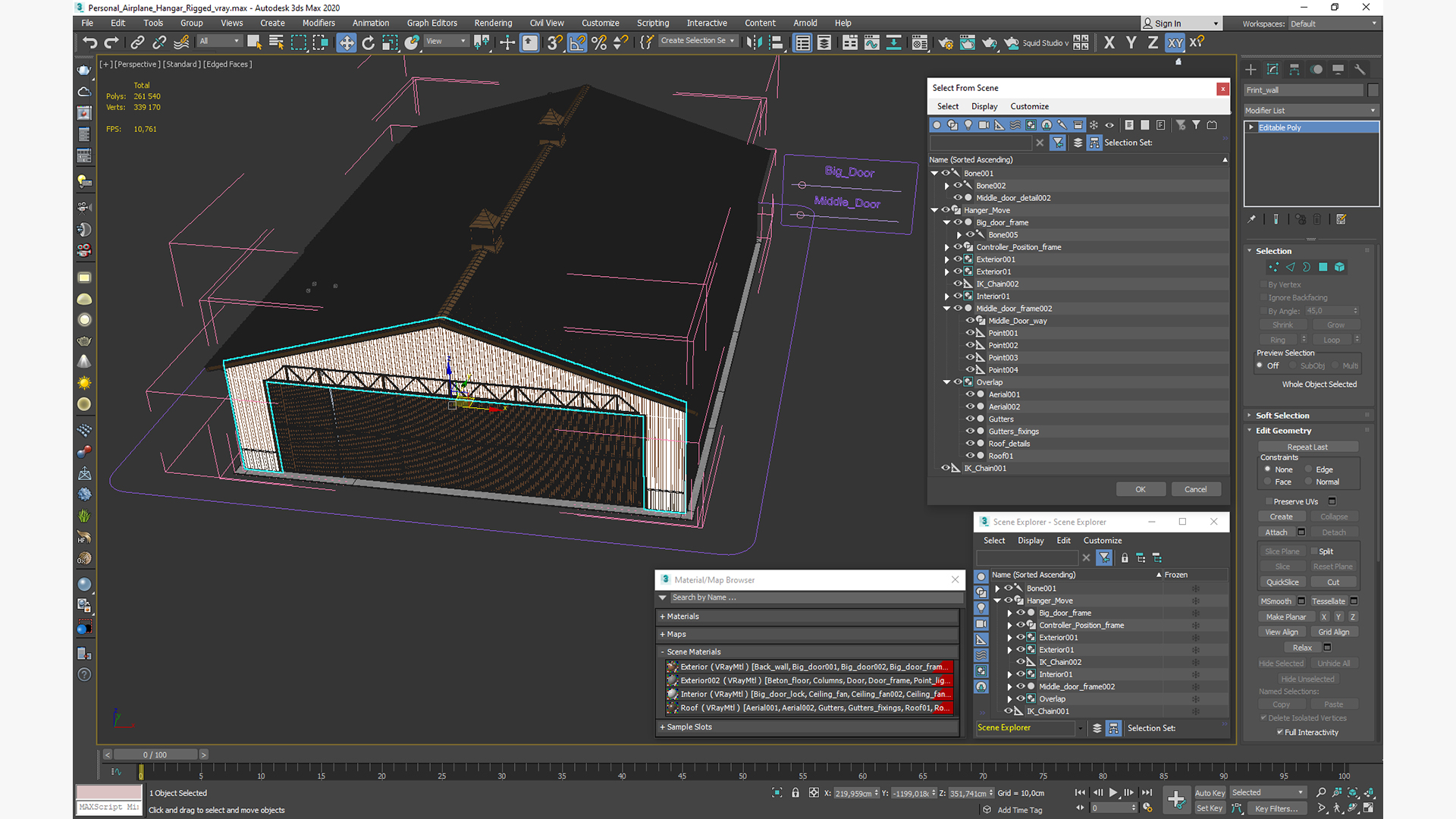Open Key Filters button
Image resolution: width=1456 pixels, height=819 pixels.
click(x=1276, y=808)
